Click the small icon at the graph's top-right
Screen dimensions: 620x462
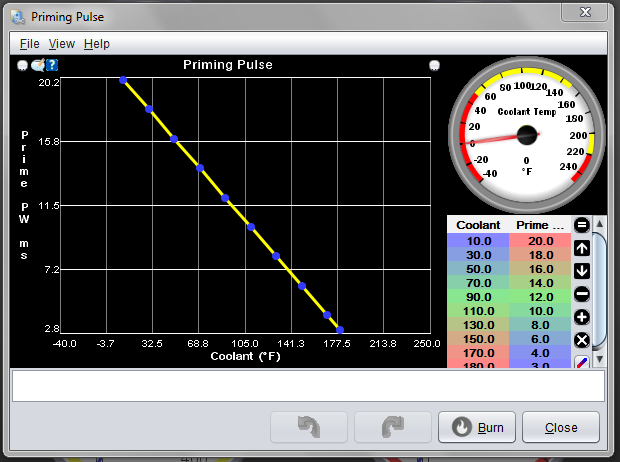[434, 65]
